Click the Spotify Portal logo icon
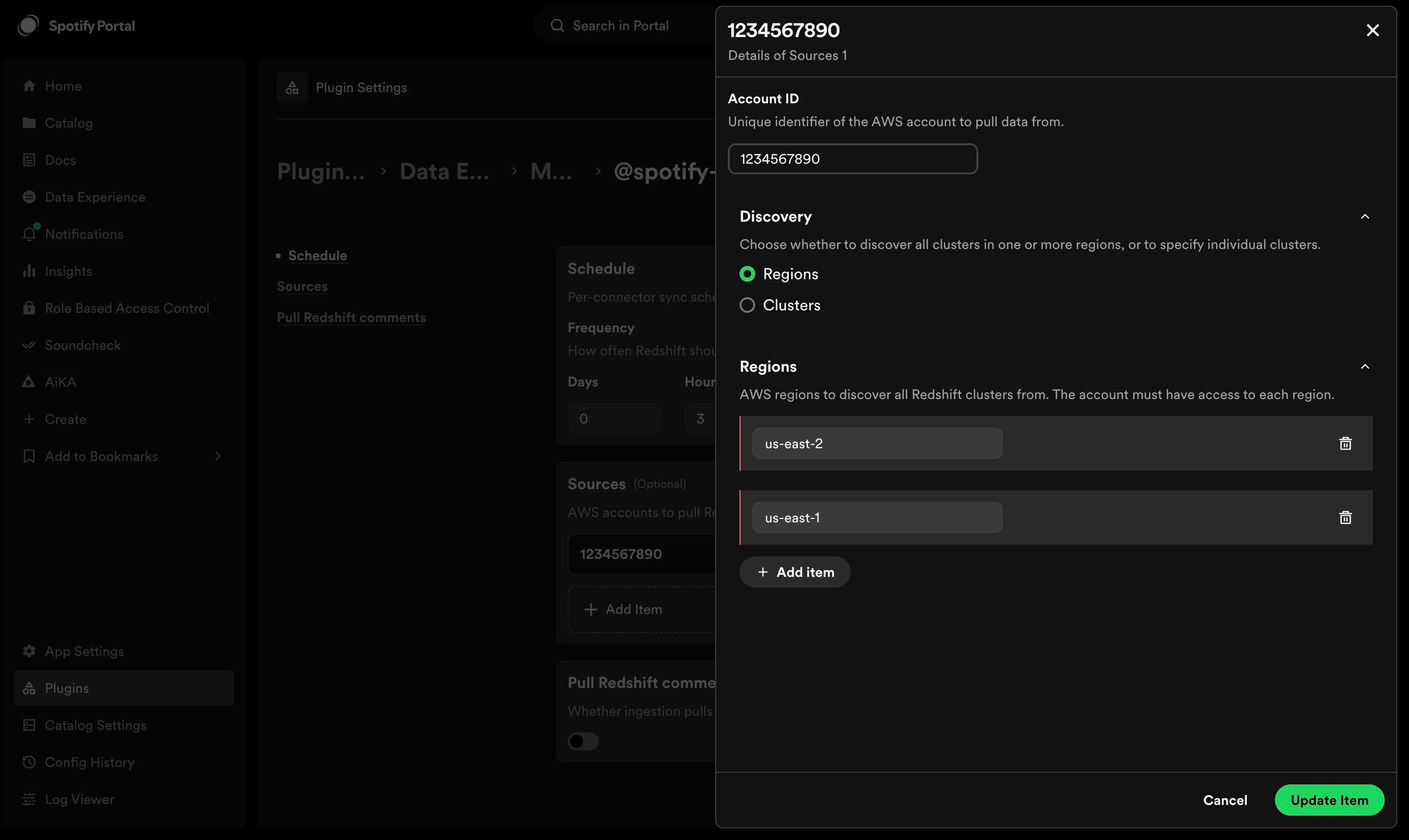This screenshot has width=1409, height=840. tap(28, 25)
